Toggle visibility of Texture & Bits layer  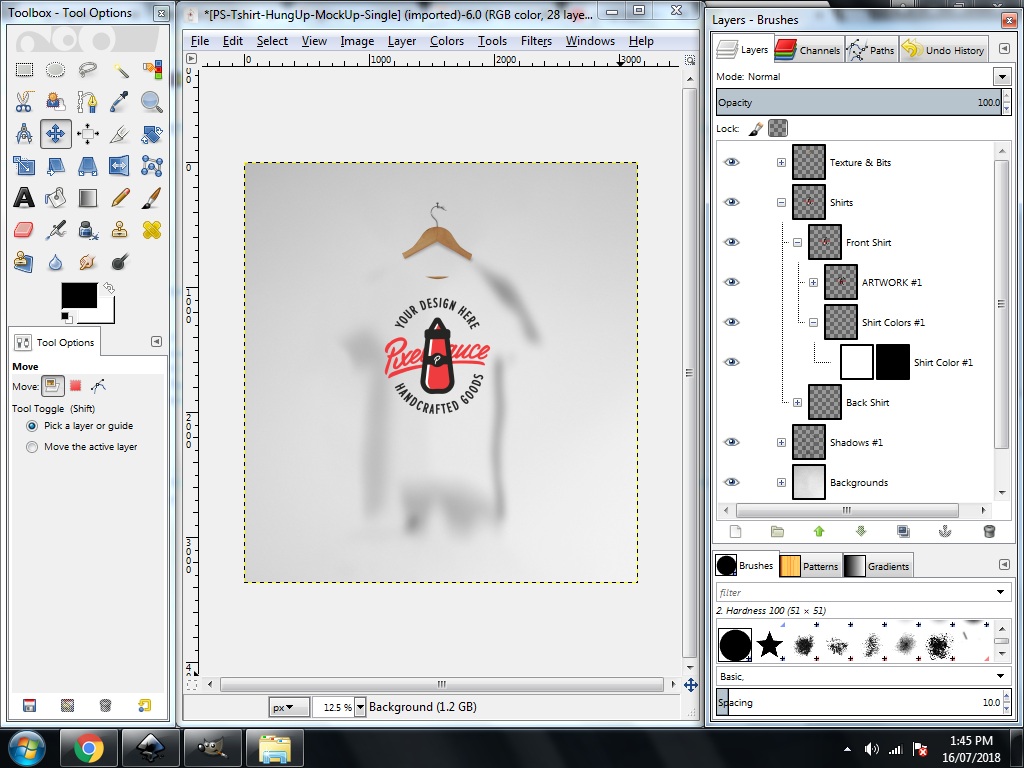click(732, 162)
